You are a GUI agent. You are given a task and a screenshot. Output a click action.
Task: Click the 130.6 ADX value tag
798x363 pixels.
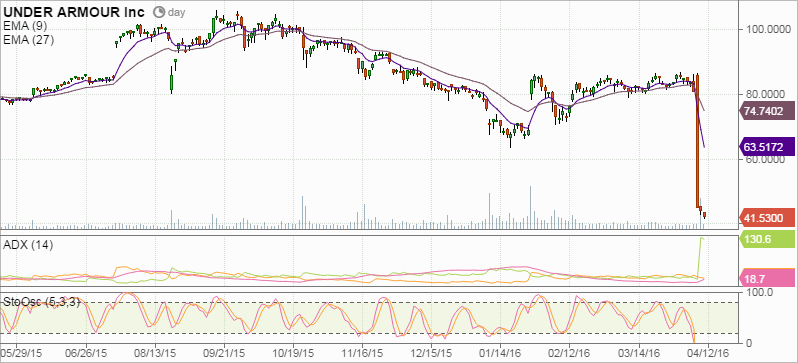[767, 239]
